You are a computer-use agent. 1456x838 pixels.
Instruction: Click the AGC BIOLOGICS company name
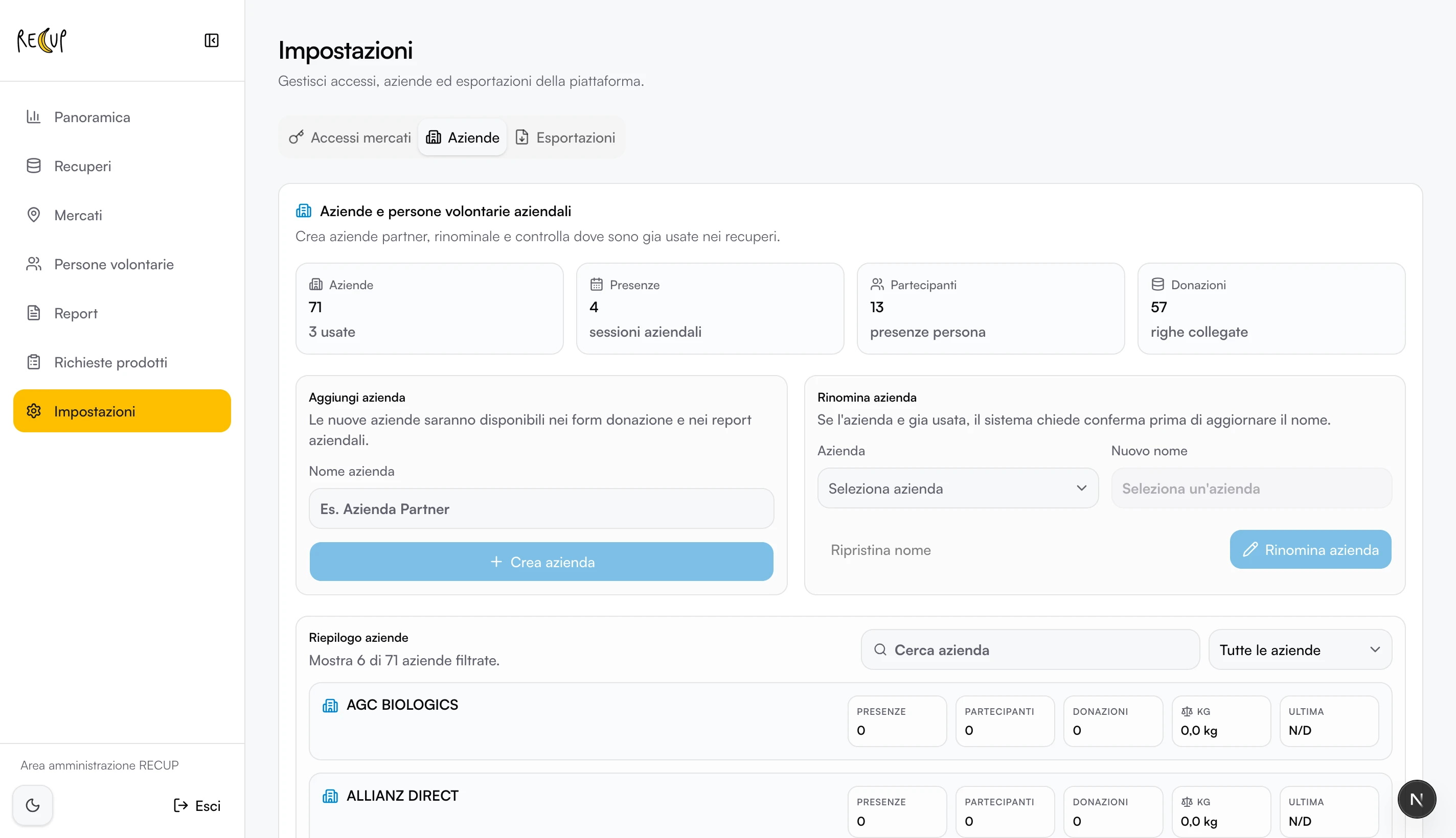coord(402,705)
